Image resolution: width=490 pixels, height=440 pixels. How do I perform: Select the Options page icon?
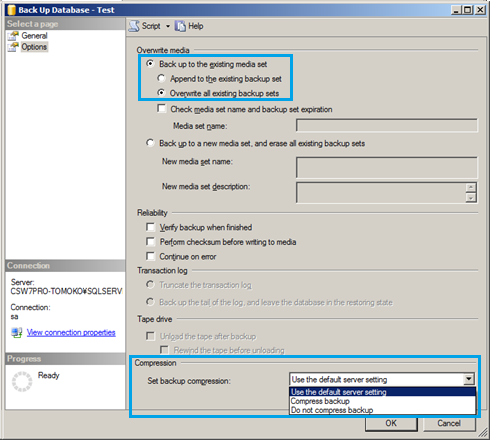[x=13, y=47]
